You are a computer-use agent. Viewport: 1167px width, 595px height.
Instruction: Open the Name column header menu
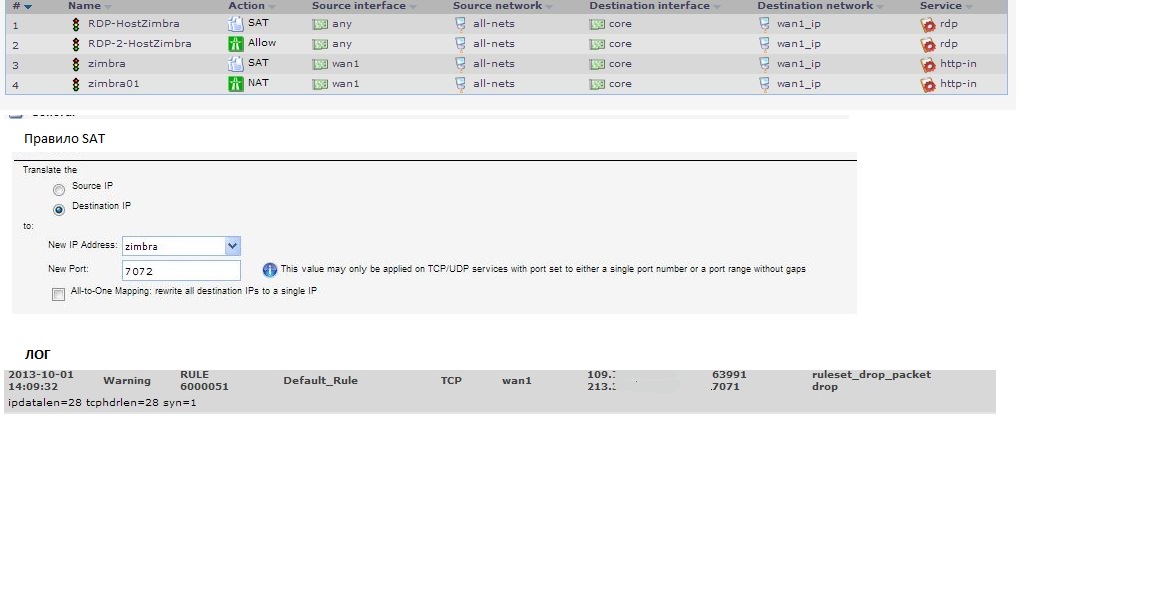tap(108, 7)
